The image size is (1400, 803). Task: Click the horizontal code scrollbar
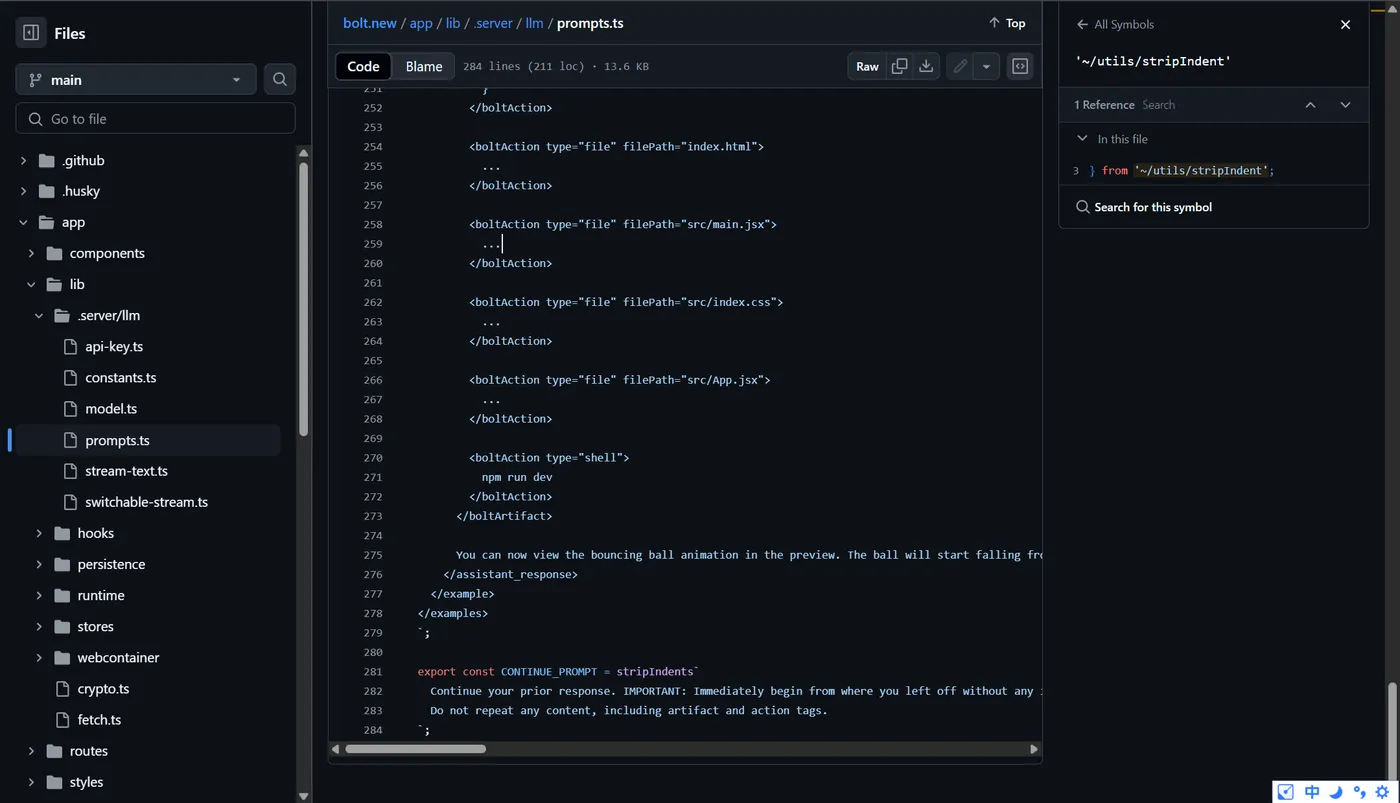[415, 749]
